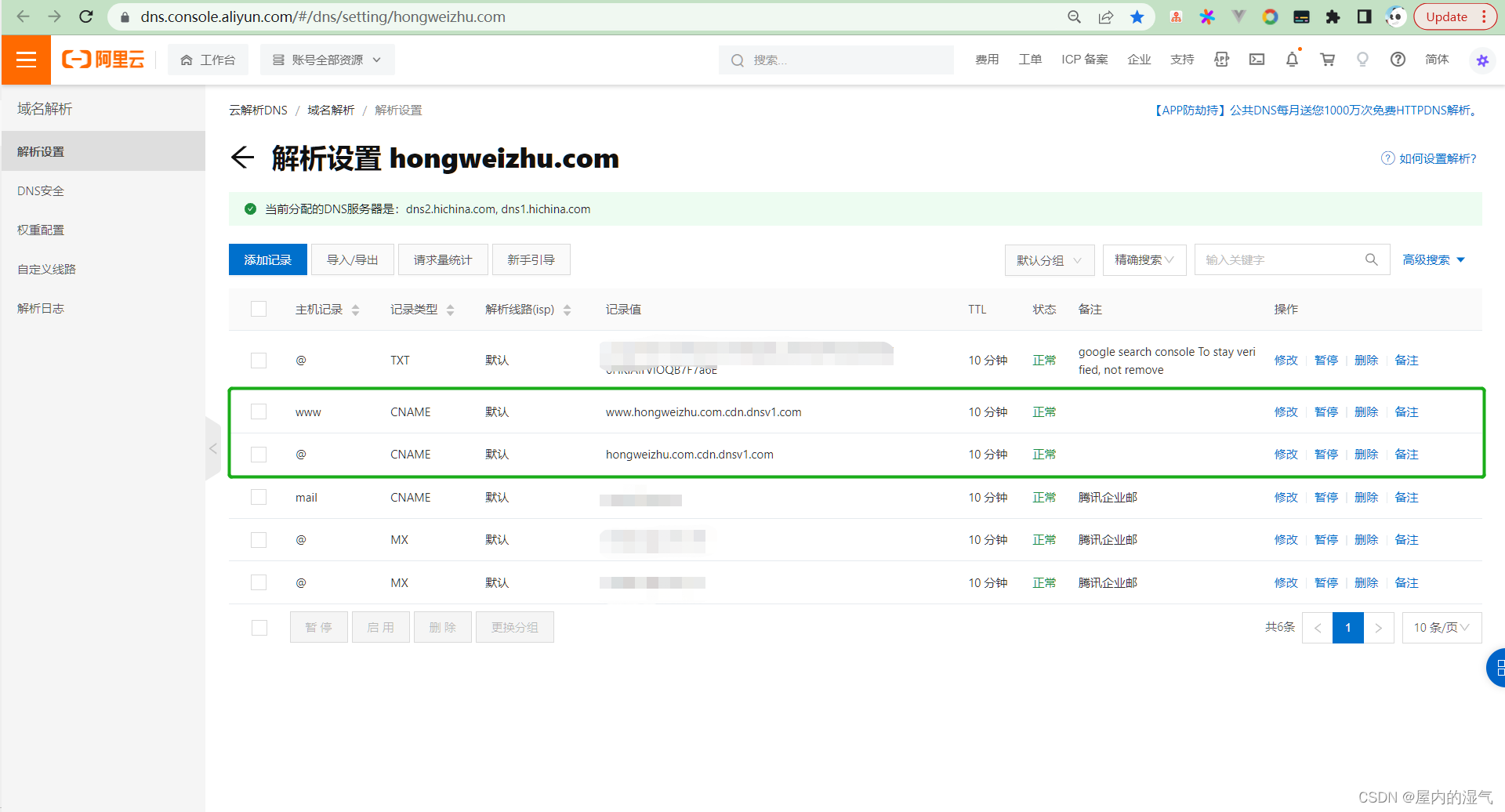This screenshot has width=1505, height=812.
Task: Open ICP 备案 in the header
Action: (x=1085, y=60)
